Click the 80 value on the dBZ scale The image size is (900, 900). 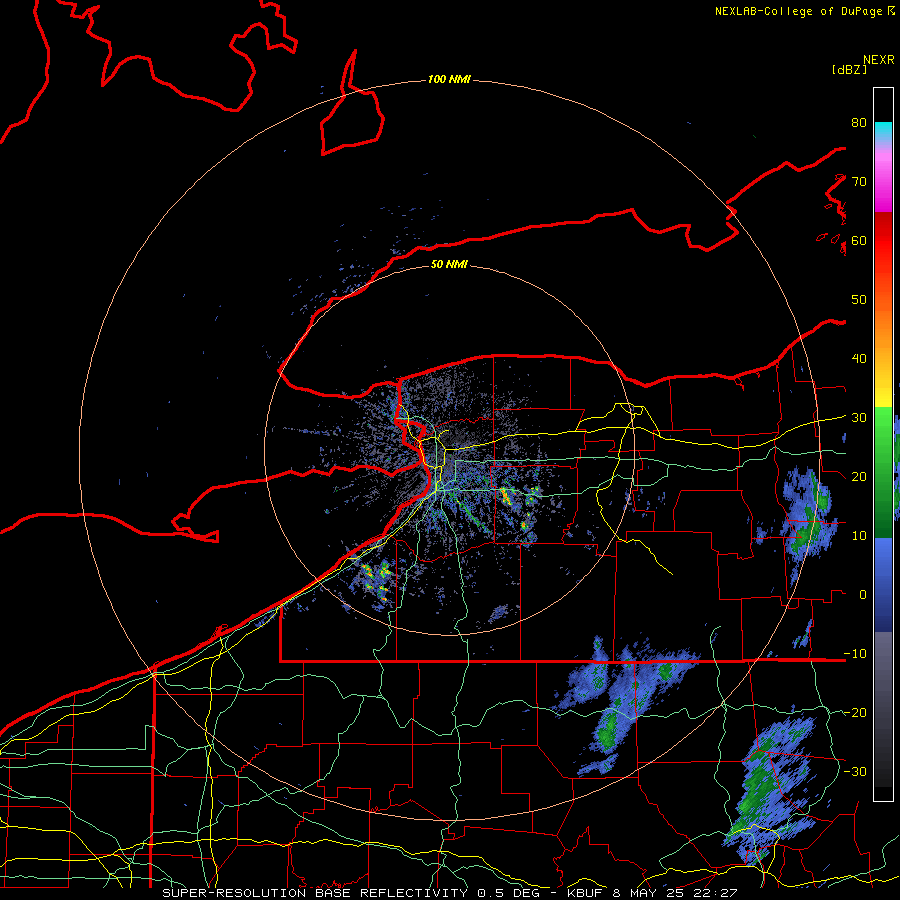click(x=859, y=123)
